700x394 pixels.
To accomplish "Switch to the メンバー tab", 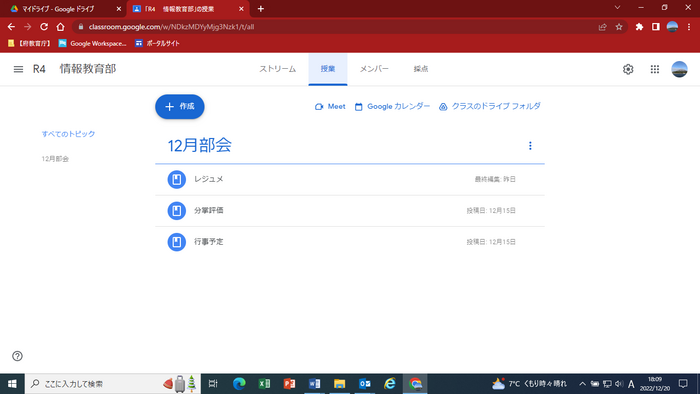I will (374, 69).
